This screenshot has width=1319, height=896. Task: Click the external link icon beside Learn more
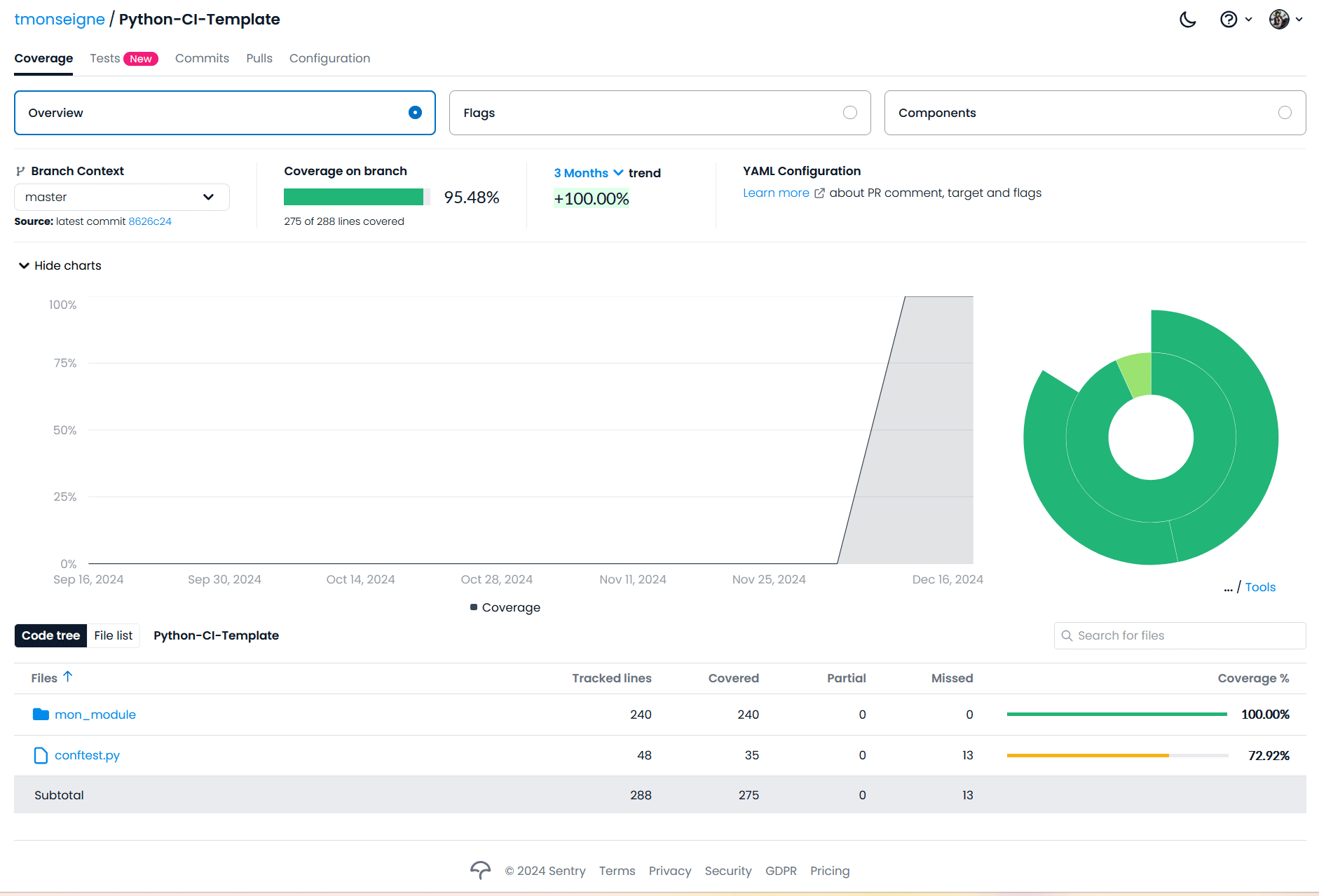pyautogui.click(x=819, y=193)
